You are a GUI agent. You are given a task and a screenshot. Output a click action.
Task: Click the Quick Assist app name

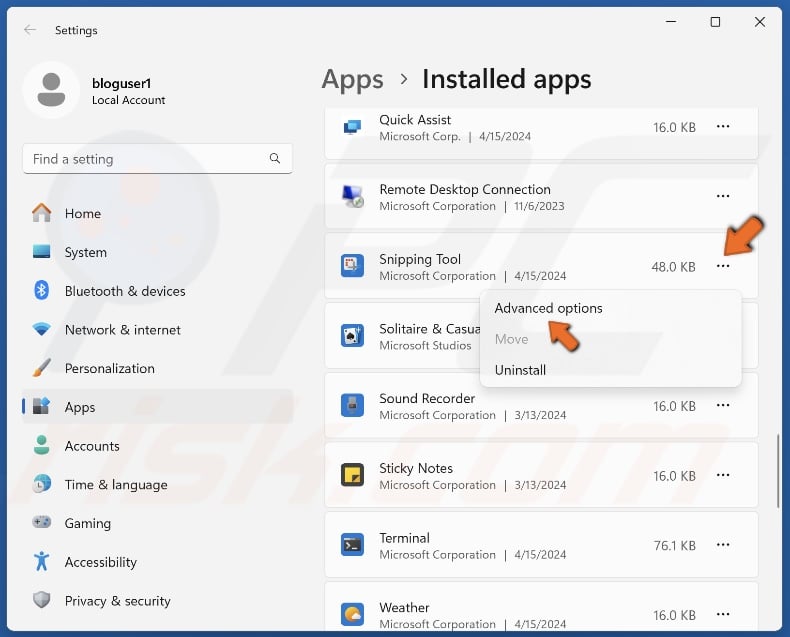pyautogui.click(x=415, y=119)
